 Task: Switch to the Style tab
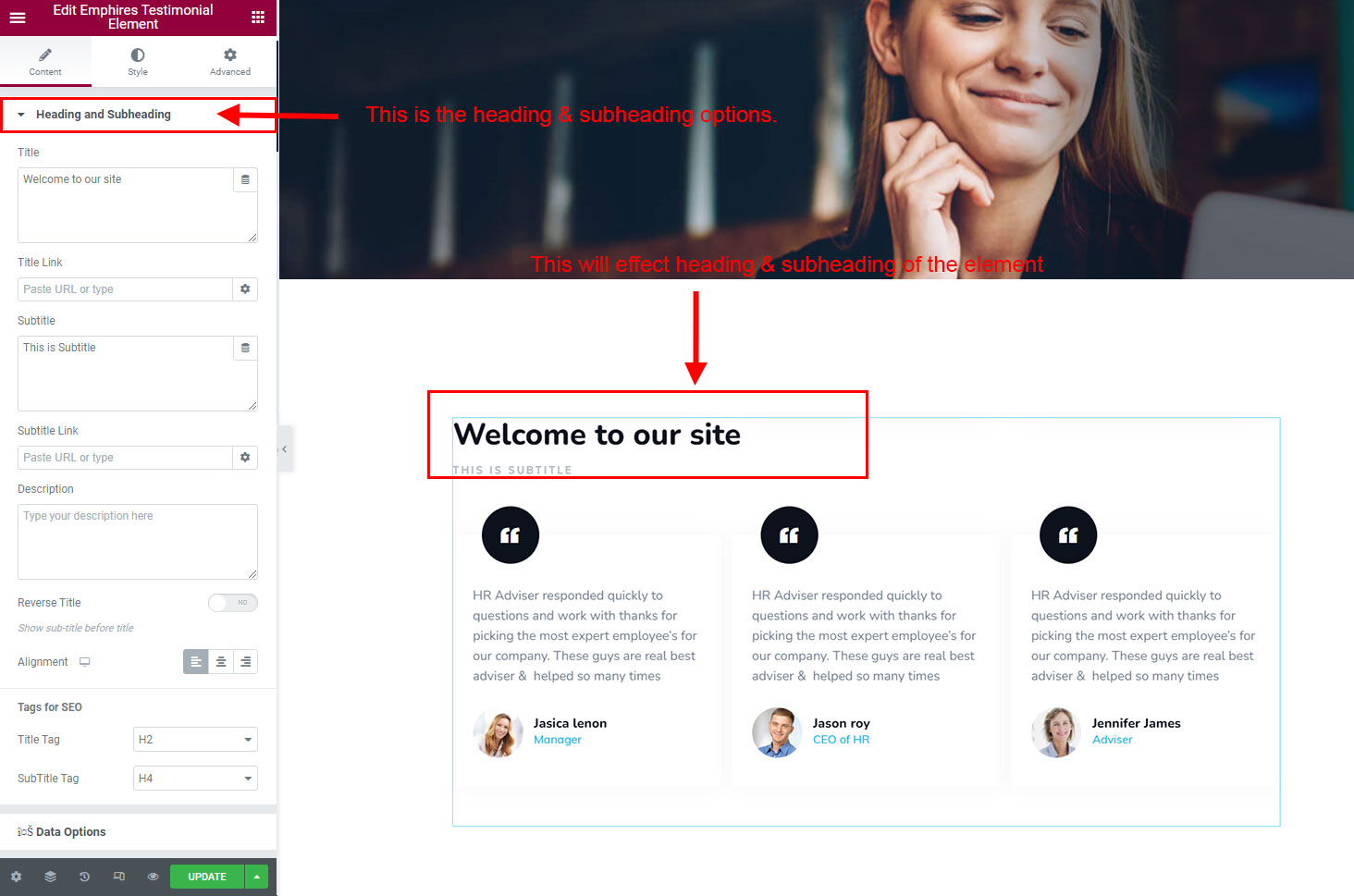138,62
